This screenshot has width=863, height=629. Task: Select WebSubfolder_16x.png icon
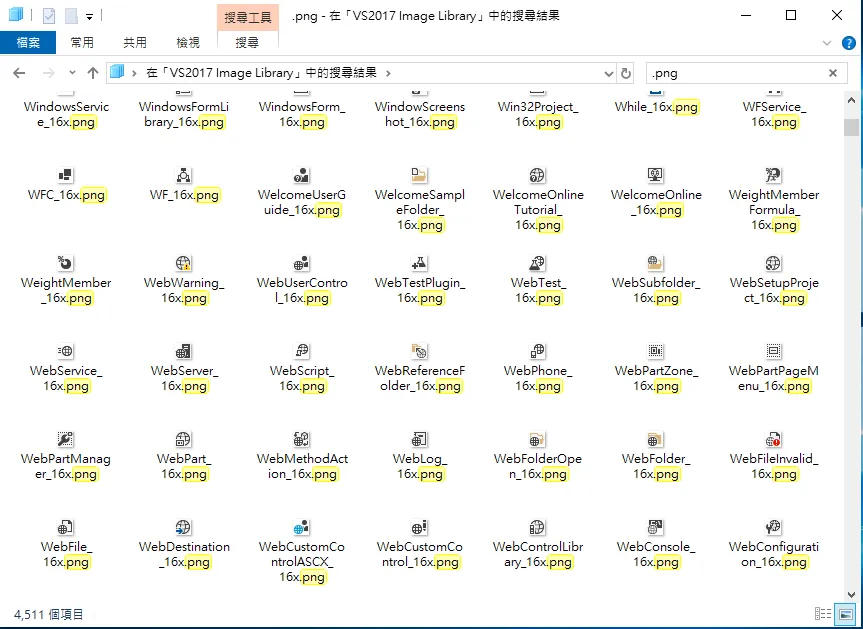click(x=656, y=264)
